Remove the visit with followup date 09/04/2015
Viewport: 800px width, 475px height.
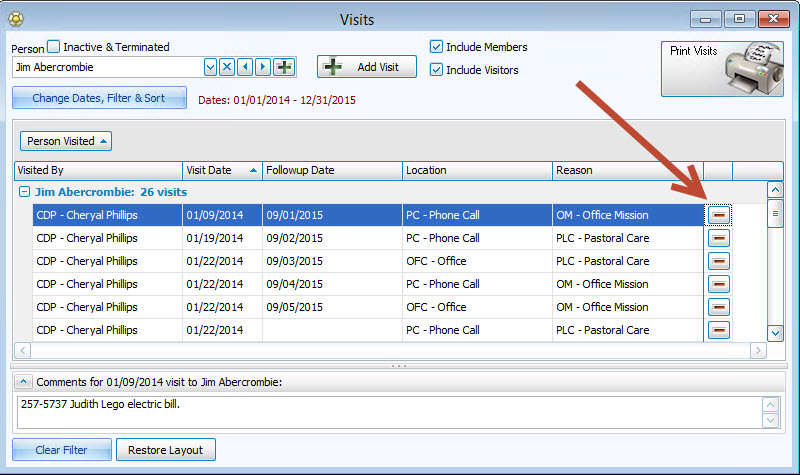tap(718, 284)
